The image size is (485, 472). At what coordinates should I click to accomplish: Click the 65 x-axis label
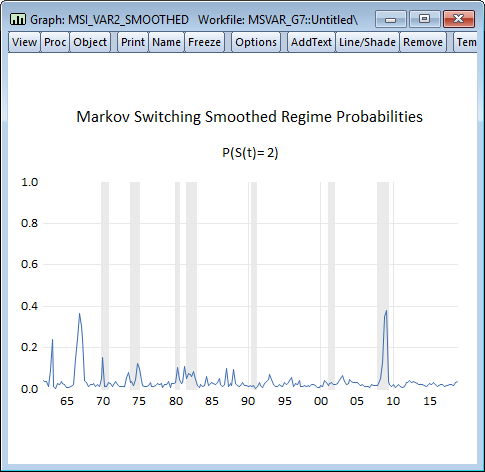(x=67, y=401)
